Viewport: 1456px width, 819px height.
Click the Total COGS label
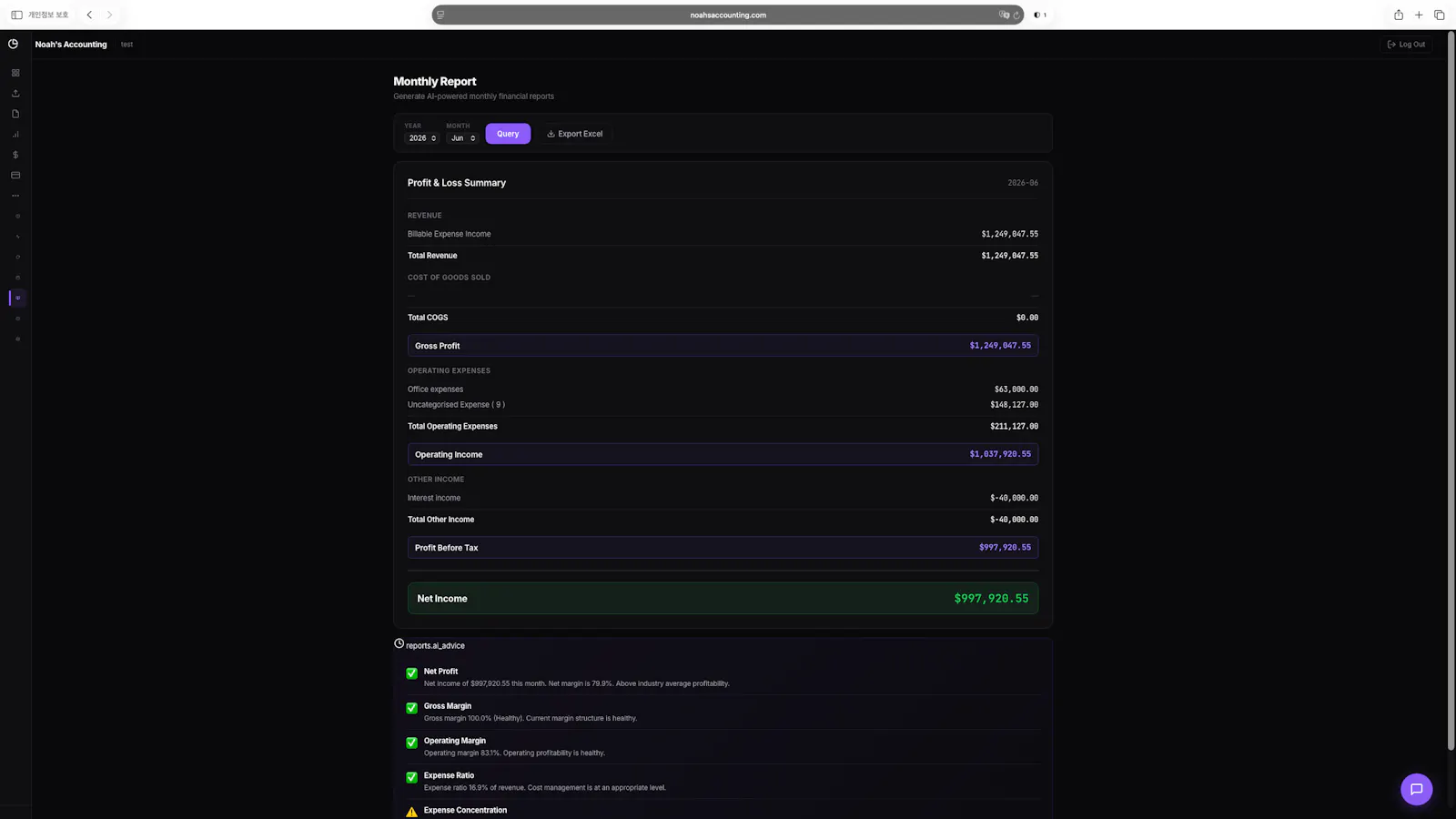[x=428, y=318]
